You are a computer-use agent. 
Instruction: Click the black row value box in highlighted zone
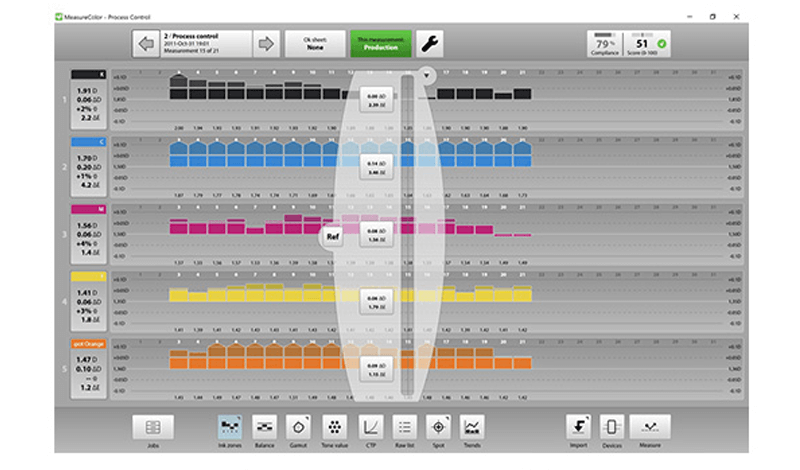[x=377, y=100]
